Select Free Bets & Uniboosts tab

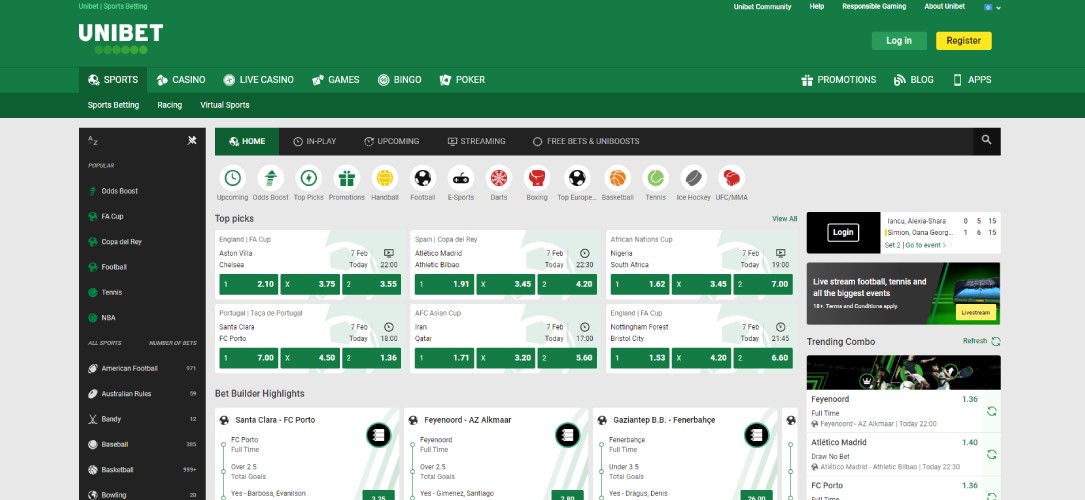tap(586, 141)
